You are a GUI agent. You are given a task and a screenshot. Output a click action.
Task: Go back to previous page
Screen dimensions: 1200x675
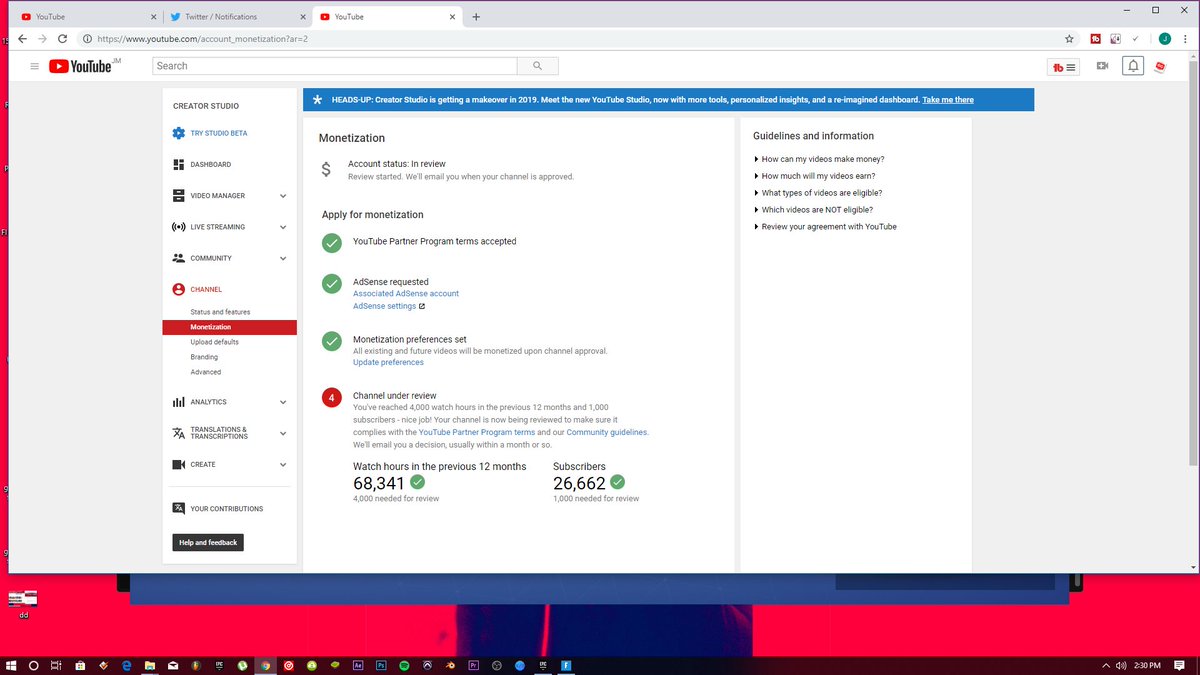(21, 39)
